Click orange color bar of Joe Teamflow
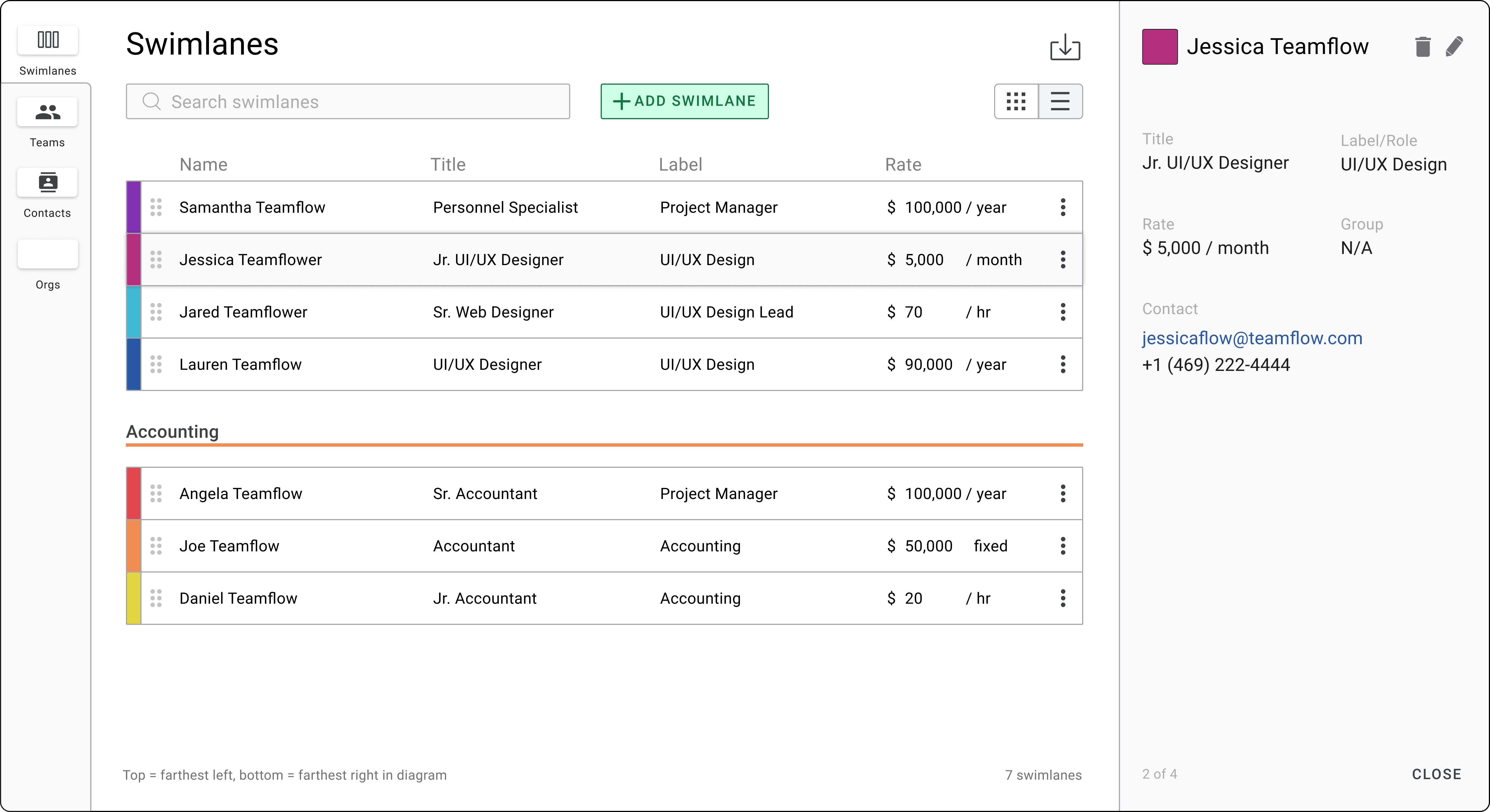 134,546
